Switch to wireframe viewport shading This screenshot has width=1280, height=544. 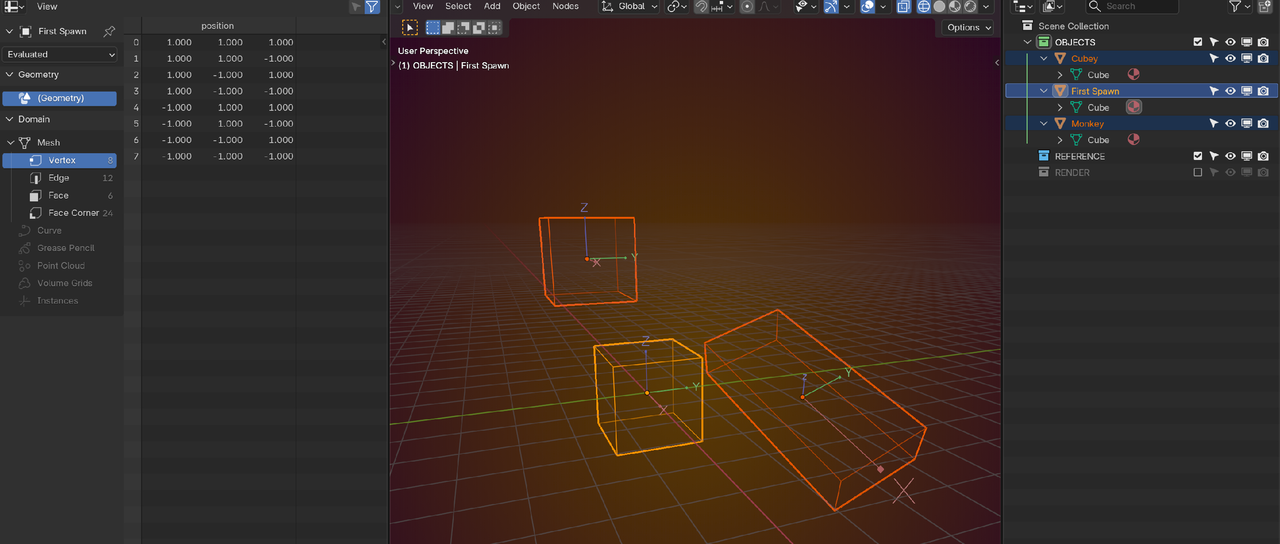(924, 7)
